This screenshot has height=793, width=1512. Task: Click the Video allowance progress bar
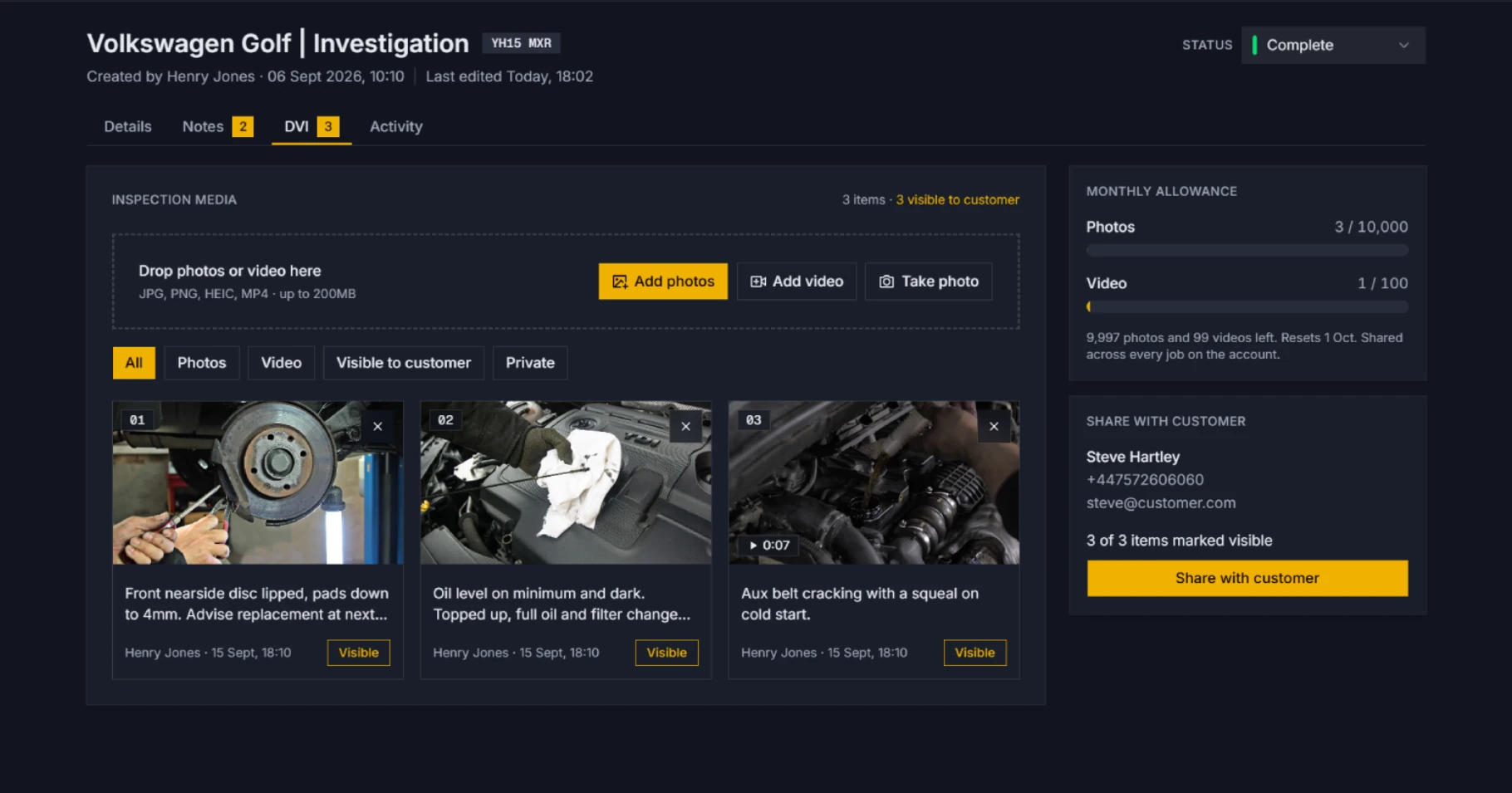click(x=1247, y=306)
